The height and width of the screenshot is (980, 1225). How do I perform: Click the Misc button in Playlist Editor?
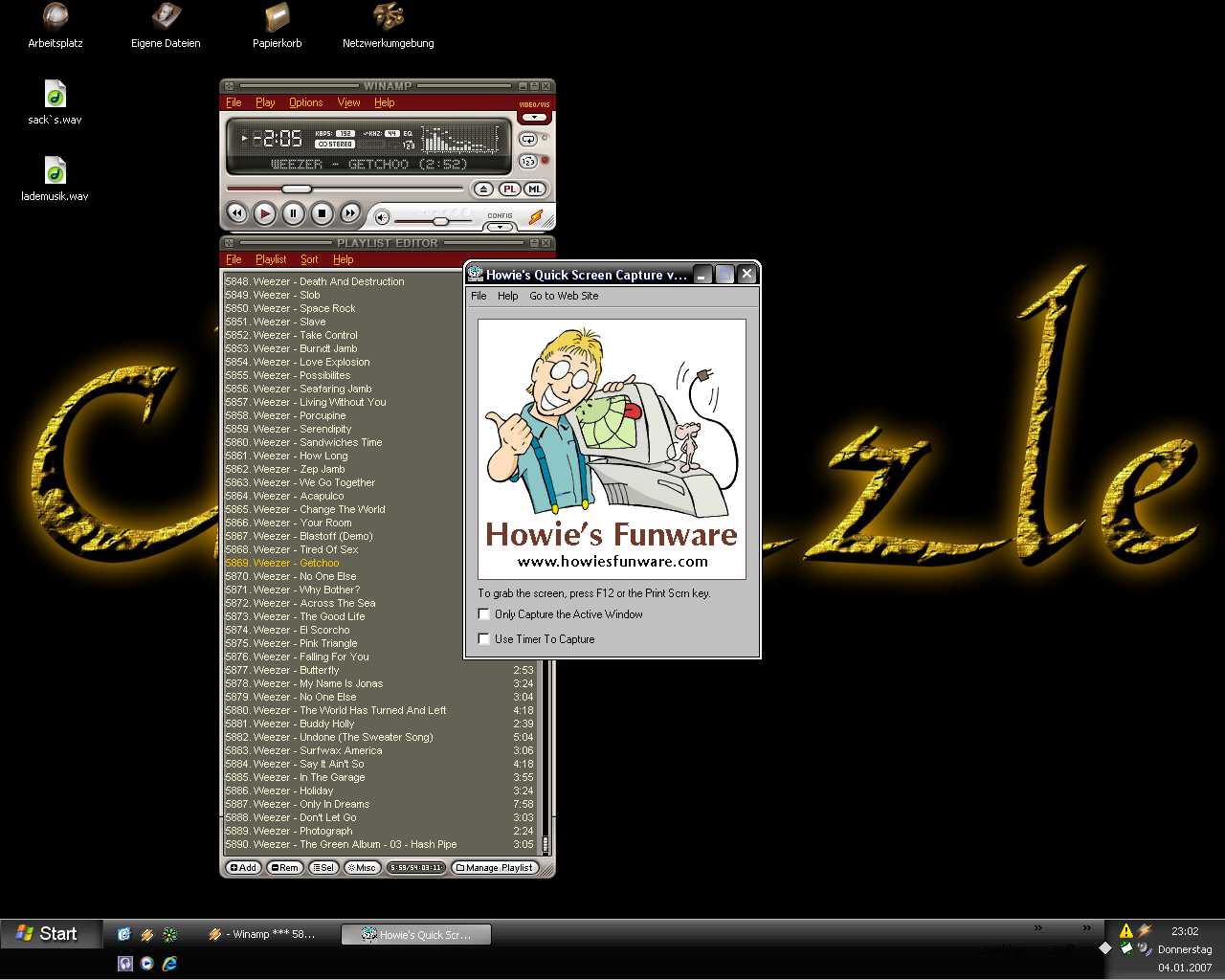362,868
